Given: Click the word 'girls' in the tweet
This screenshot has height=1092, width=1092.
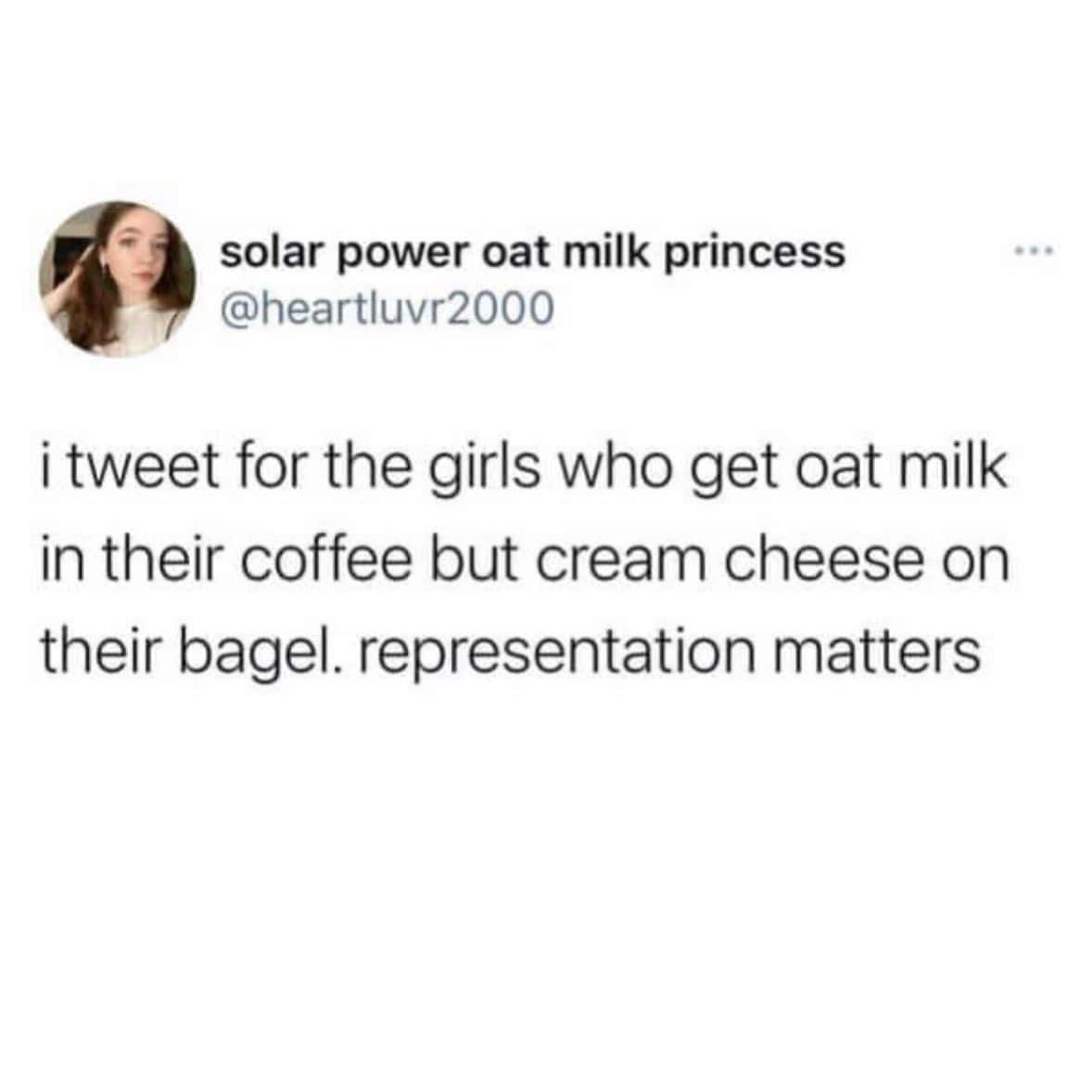Looking at the screenshot, I should tap(488, 468).
